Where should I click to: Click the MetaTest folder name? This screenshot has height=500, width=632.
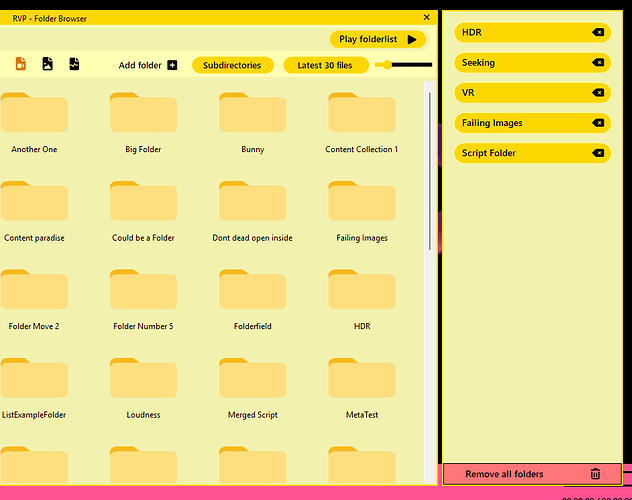coord(362,415)
